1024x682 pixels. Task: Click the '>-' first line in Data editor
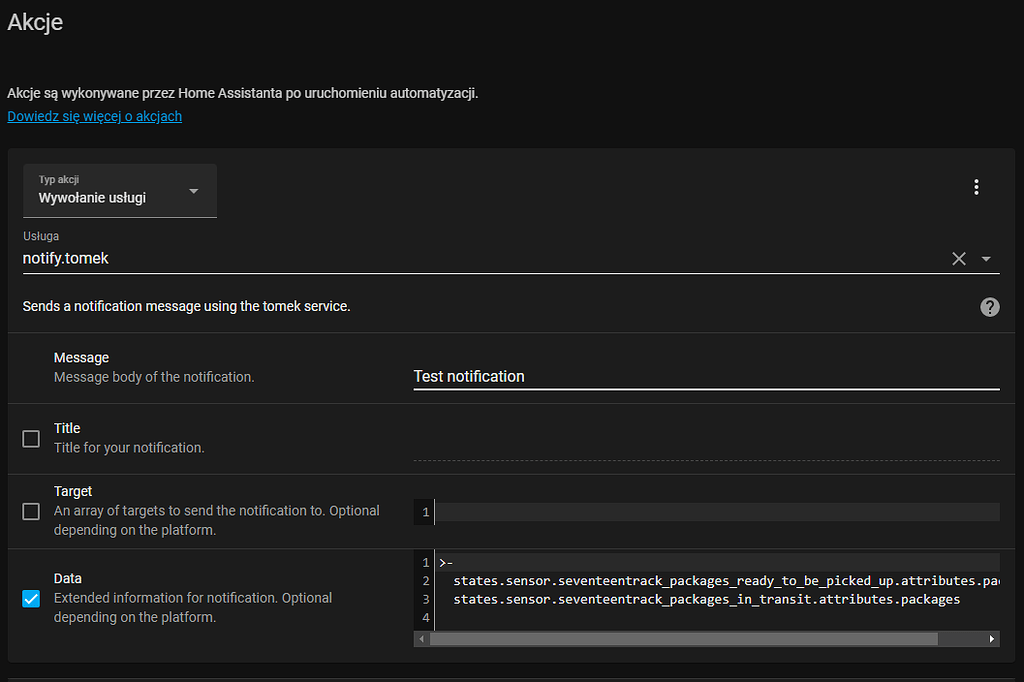click(446, 562)
